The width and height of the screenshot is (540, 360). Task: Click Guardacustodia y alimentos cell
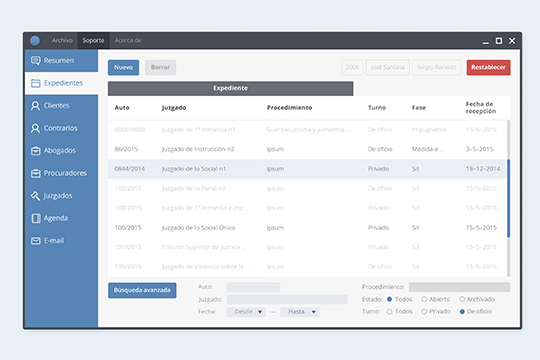[x=309, y=130]
